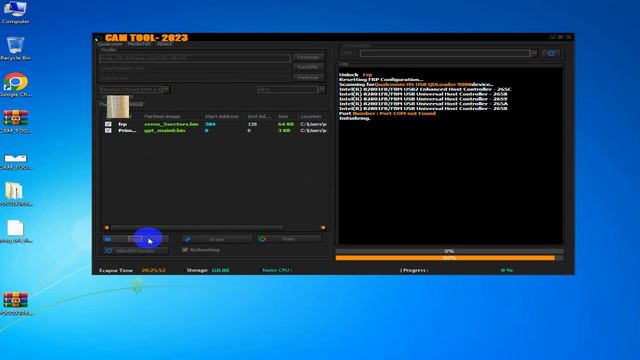Screen dimensions: 640x360
Task: Click the log output area
Action: click(x=451, y=156)
